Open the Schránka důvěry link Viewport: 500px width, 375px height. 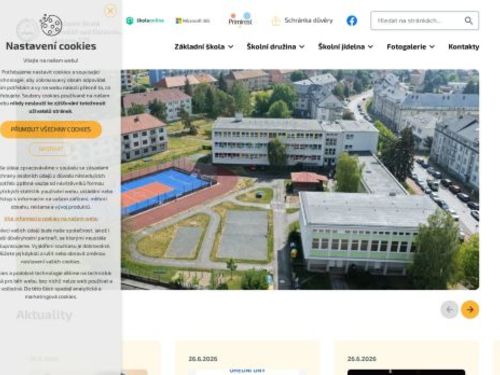pos(303,21)
